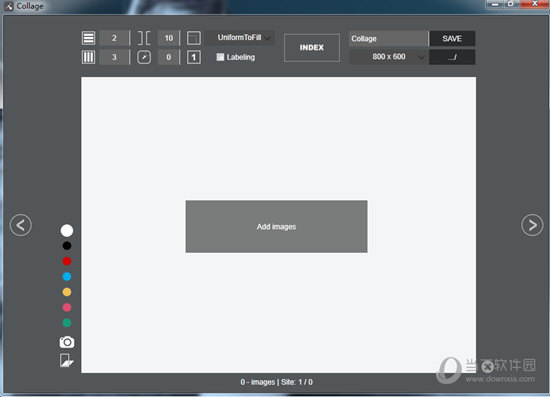Screen dimensions: 550x397
Task: Click the INDEX button
Action: [312, 48]
